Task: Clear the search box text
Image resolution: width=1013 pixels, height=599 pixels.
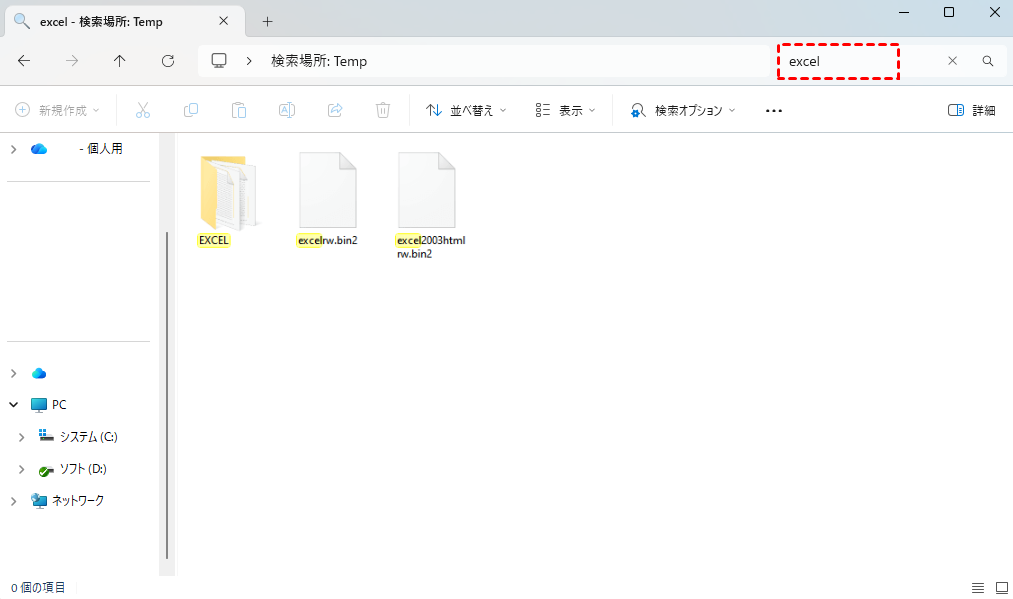Action: tap(952, 61)
